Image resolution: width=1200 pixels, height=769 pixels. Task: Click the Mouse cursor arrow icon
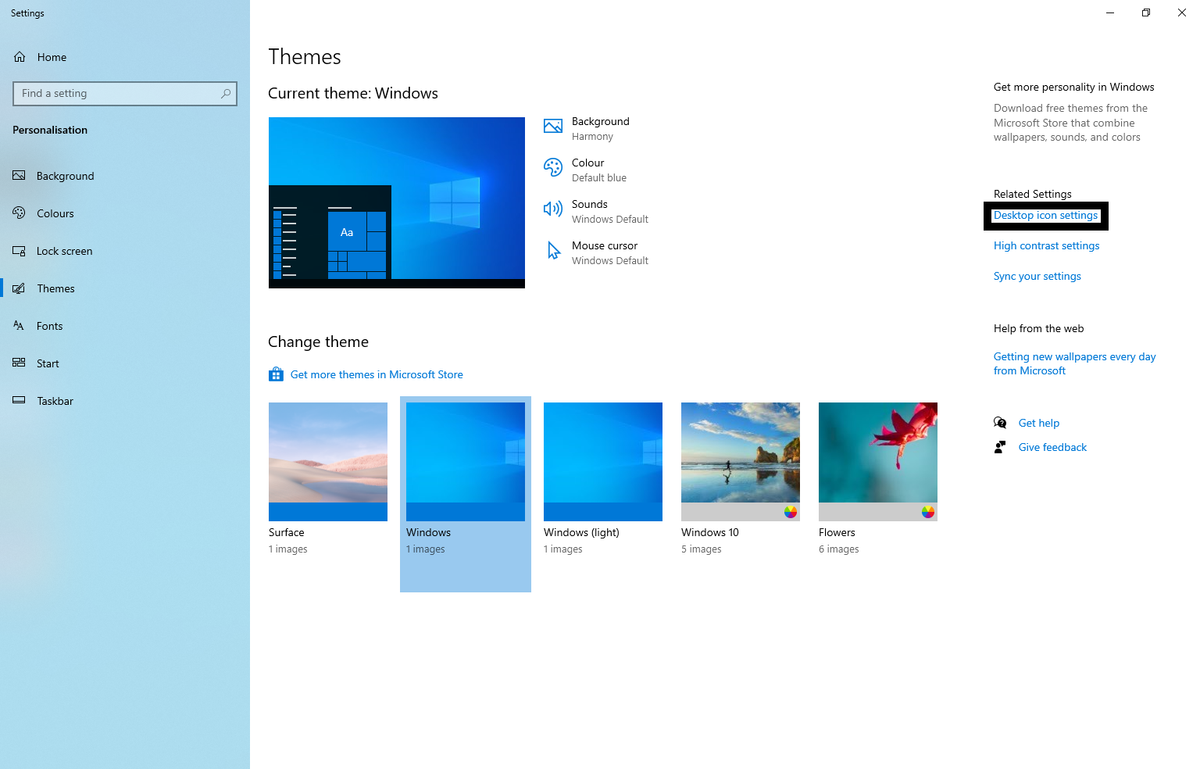[x=552, y=250]
